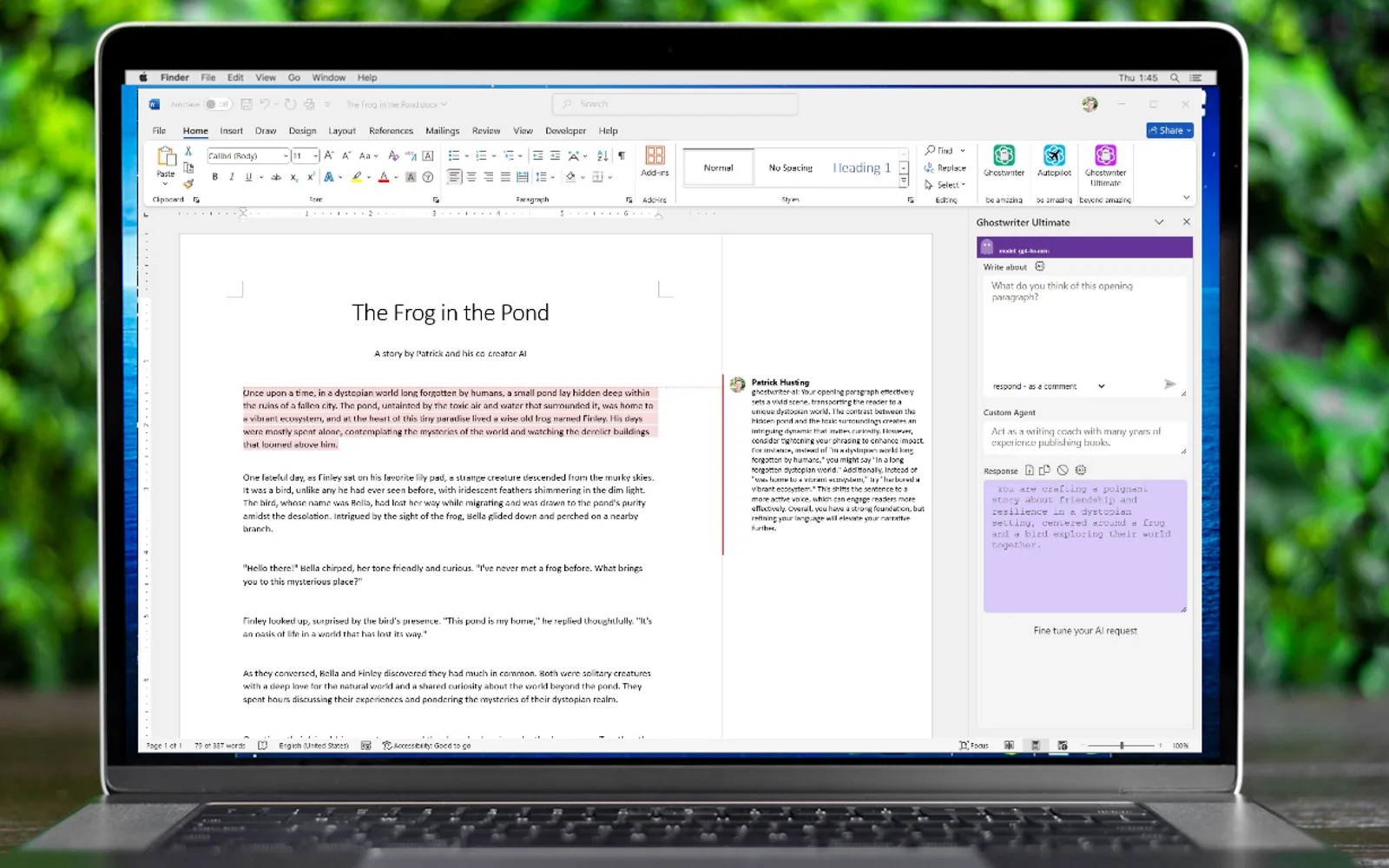
Task: Open the Add-ins gallery button
Action: click(655, 161)
